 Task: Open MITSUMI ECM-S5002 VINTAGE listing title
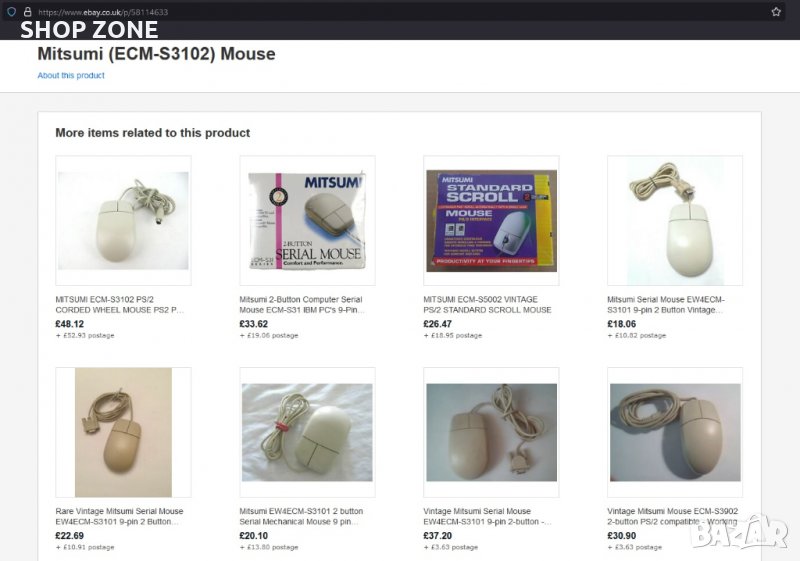(487, 304)
